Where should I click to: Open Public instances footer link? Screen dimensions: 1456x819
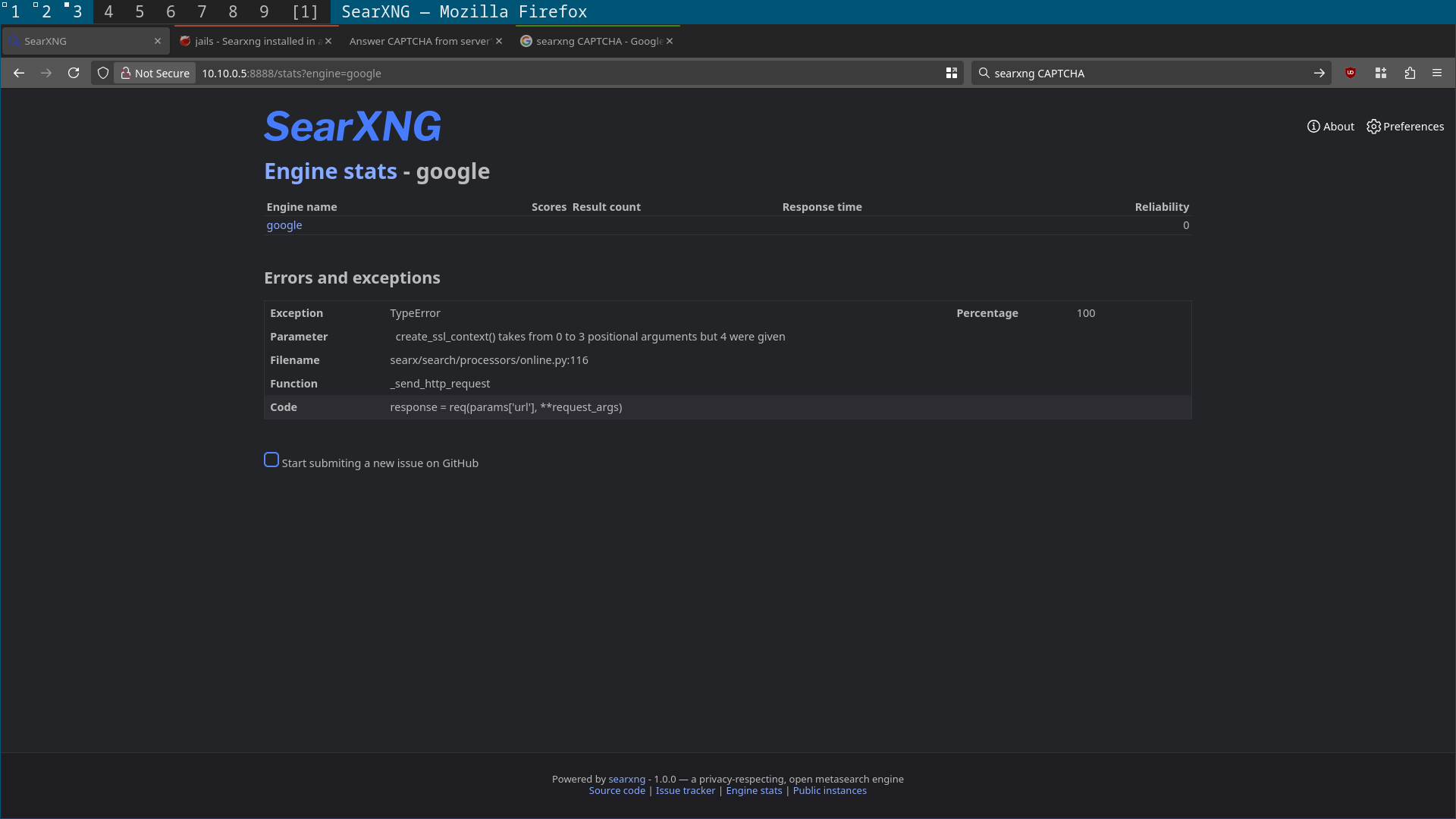pos(830,790)
